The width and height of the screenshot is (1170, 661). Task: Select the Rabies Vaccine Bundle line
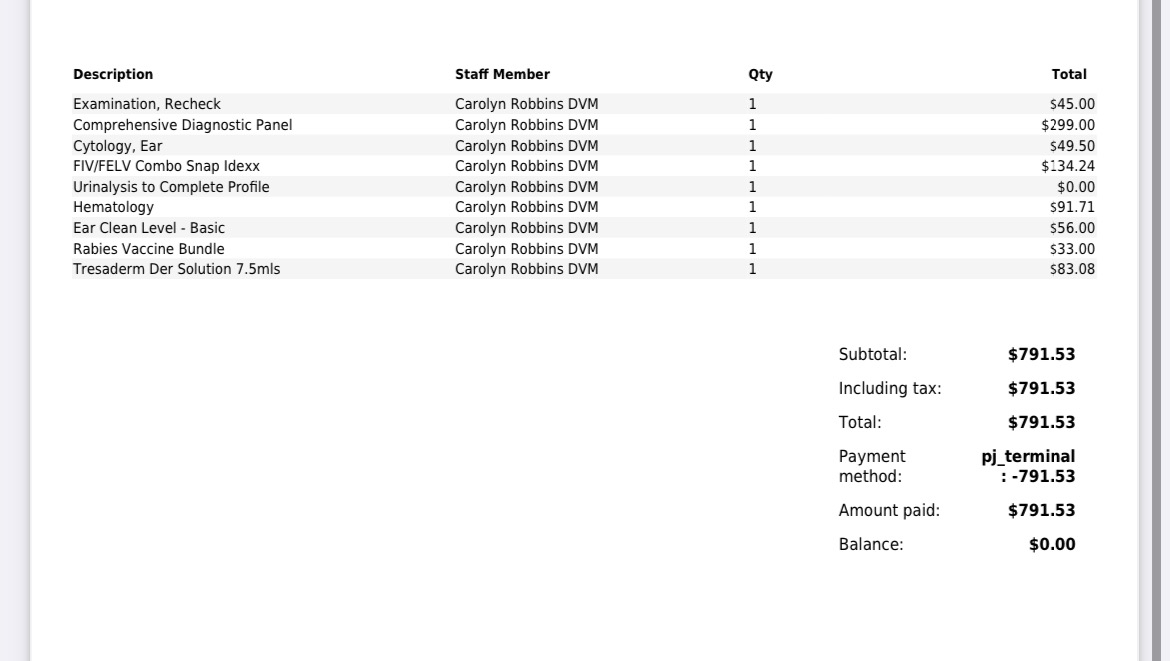[149, 249]
